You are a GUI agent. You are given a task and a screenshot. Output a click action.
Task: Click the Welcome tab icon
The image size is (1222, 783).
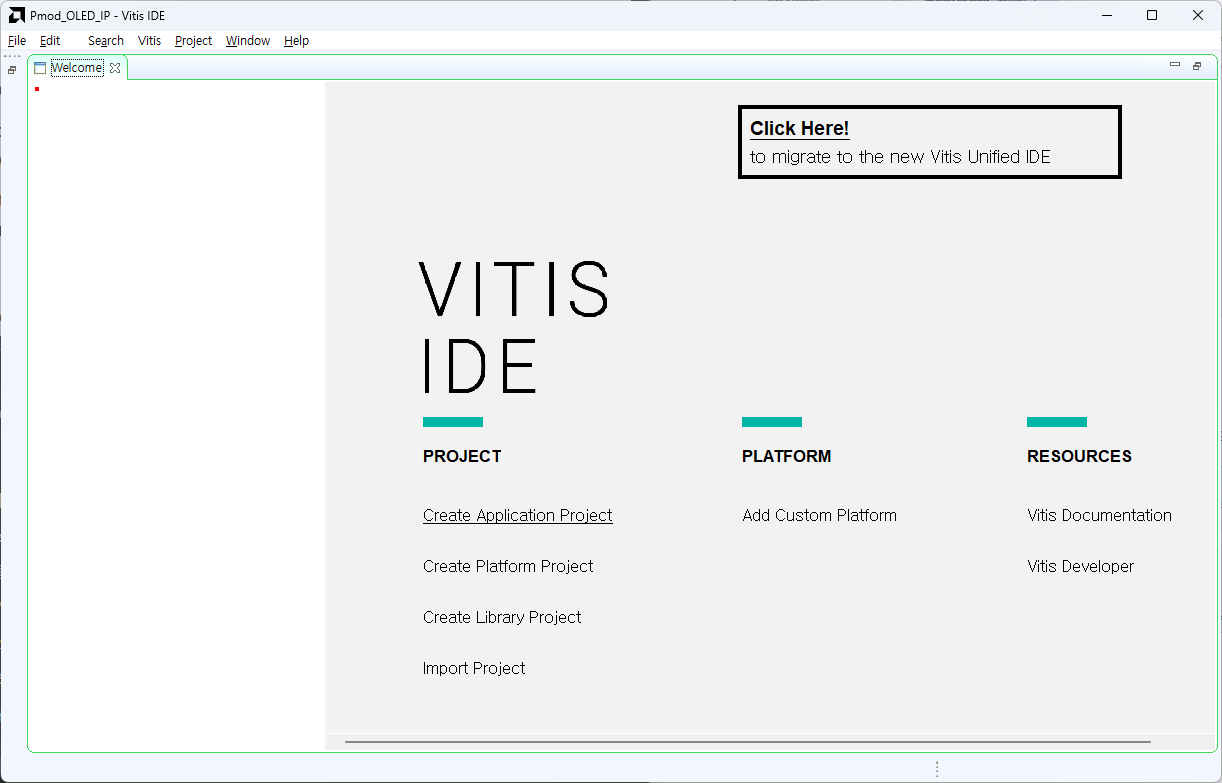(40, 68)
